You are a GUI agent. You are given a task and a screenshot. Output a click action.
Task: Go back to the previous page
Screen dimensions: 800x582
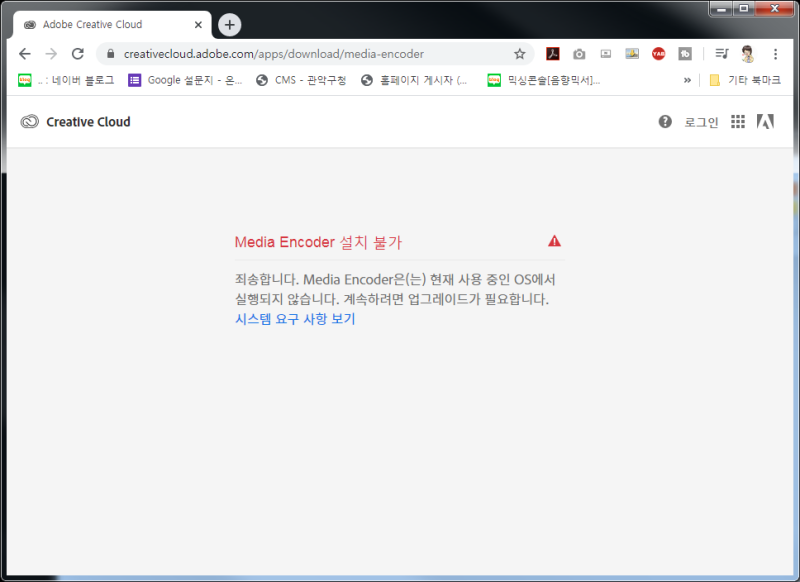[x=24, y=54]
